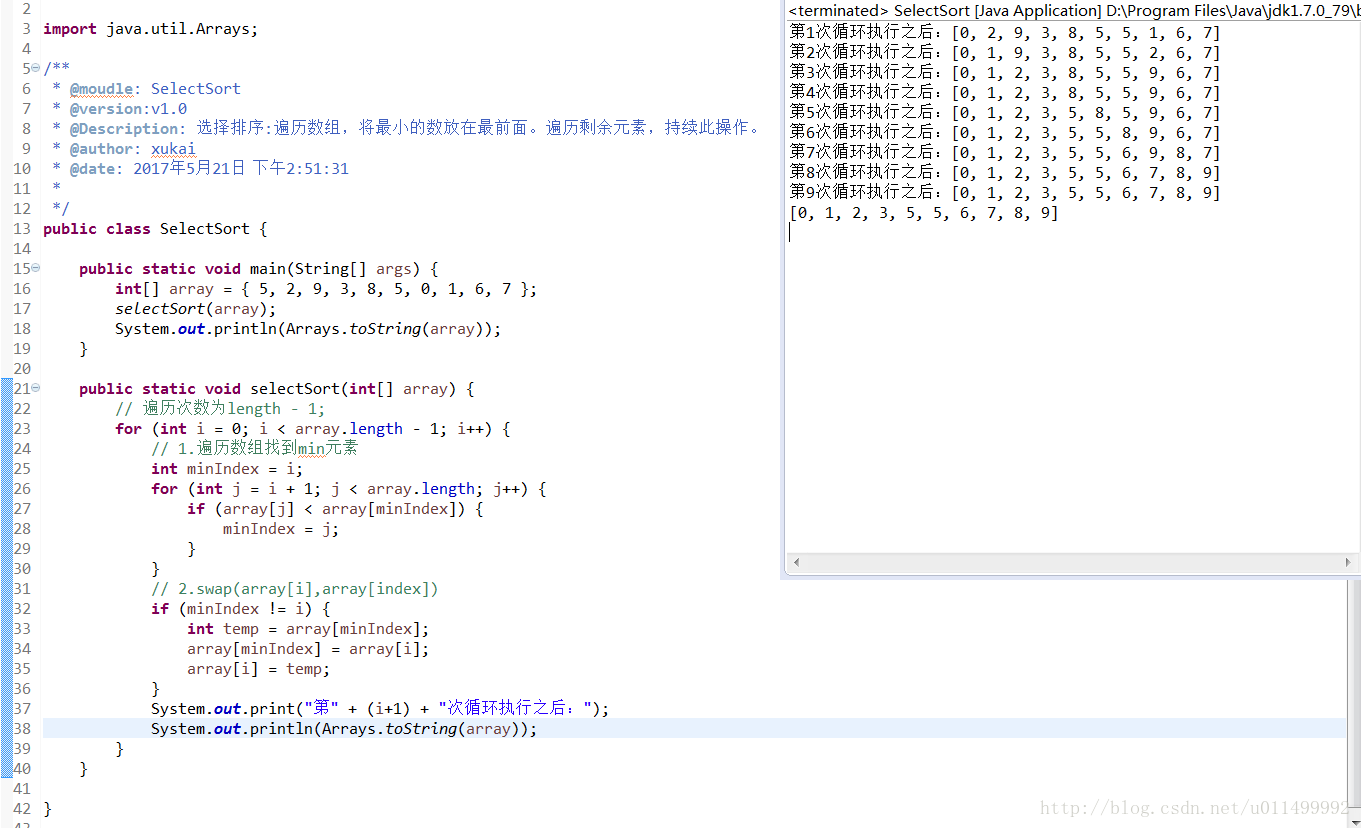Viewport: 1361px width, 828px height.
Task: Click console output line '第1次循环执行之后'
Action: tap(1005, 32)
